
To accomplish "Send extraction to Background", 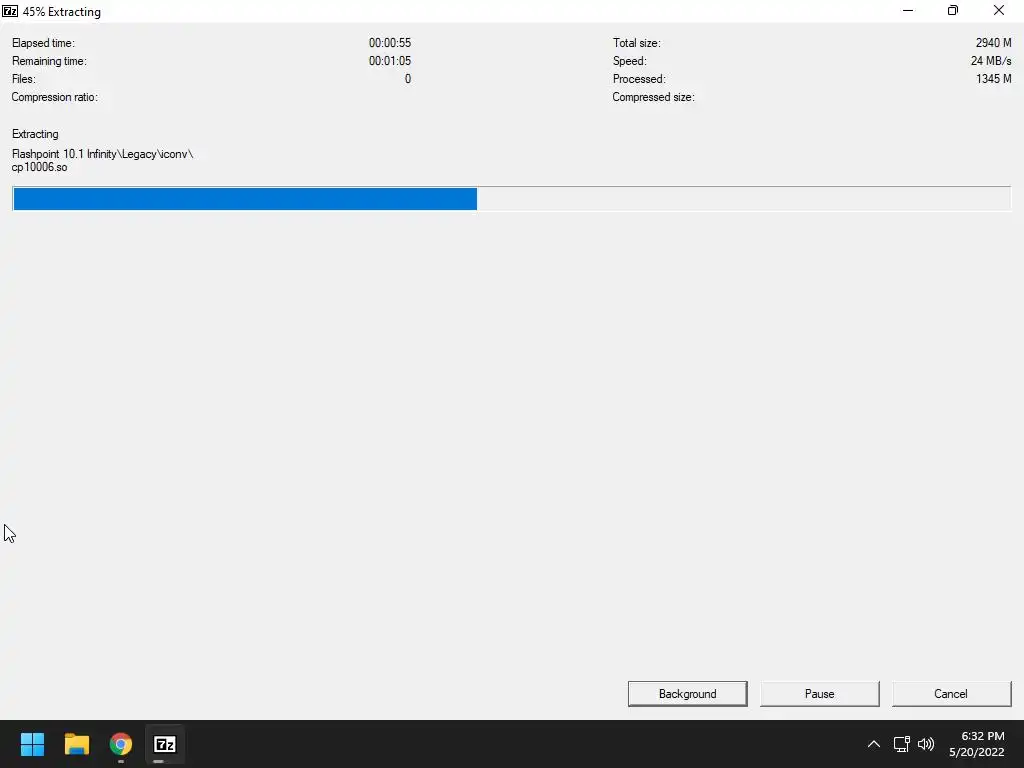I will tap(687, 694).
